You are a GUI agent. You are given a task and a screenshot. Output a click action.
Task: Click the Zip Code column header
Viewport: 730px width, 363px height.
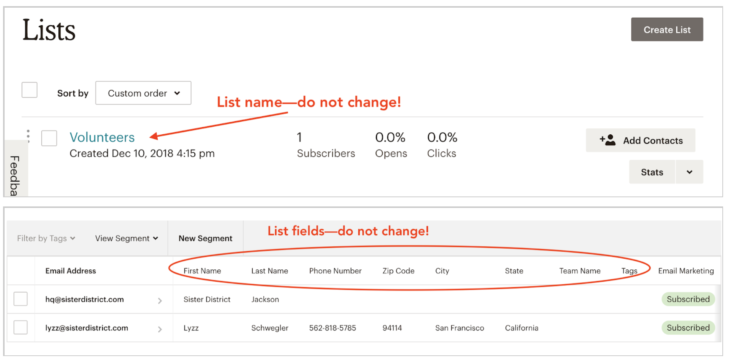399,271
